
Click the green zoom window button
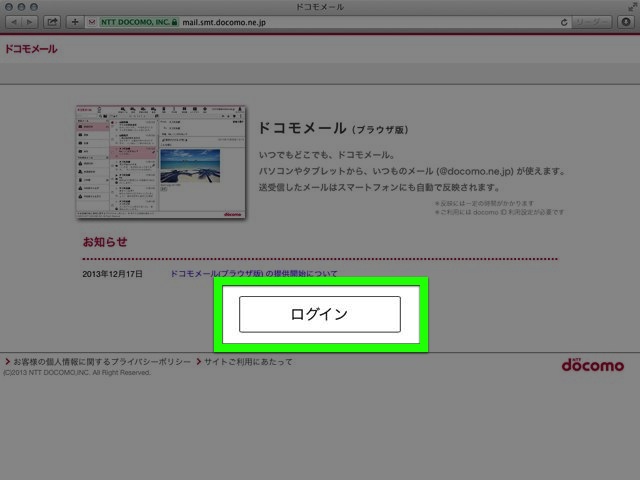(34, 7)
